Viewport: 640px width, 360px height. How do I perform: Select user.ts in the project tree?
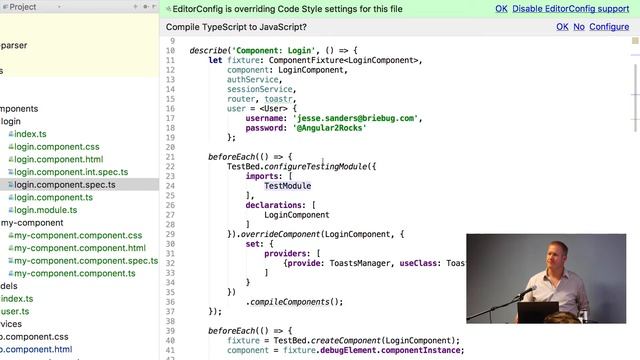pos(15,311)
